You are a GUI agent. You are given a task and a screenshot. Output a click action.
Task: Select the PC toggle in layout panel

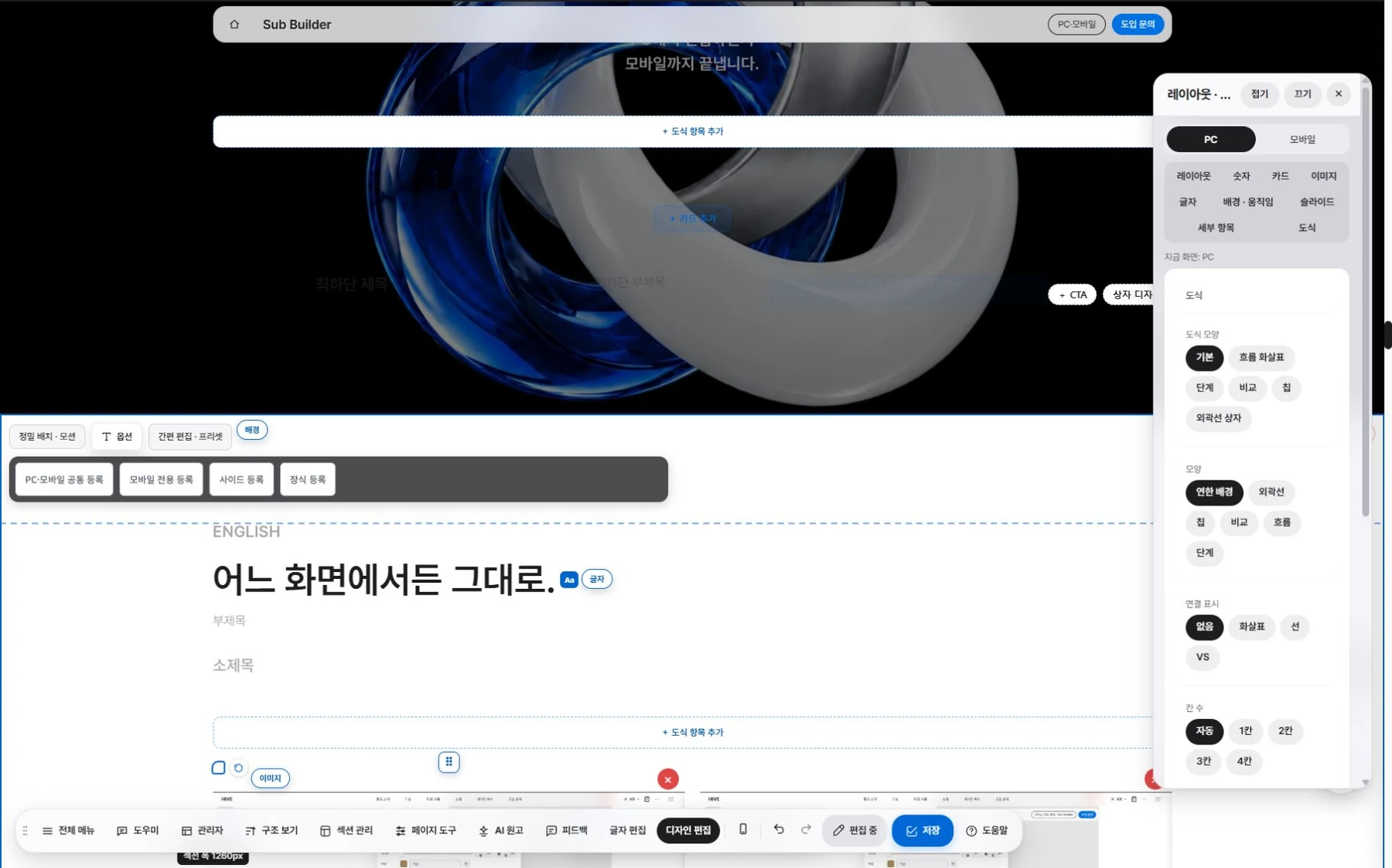click(x=1210, y=139)
